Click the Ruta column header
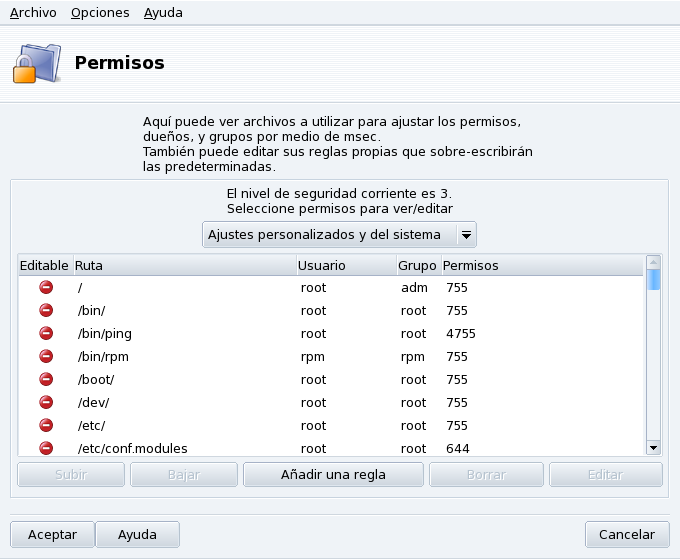The width and height of the screenshot is (680, 560). tap(183, 266)
